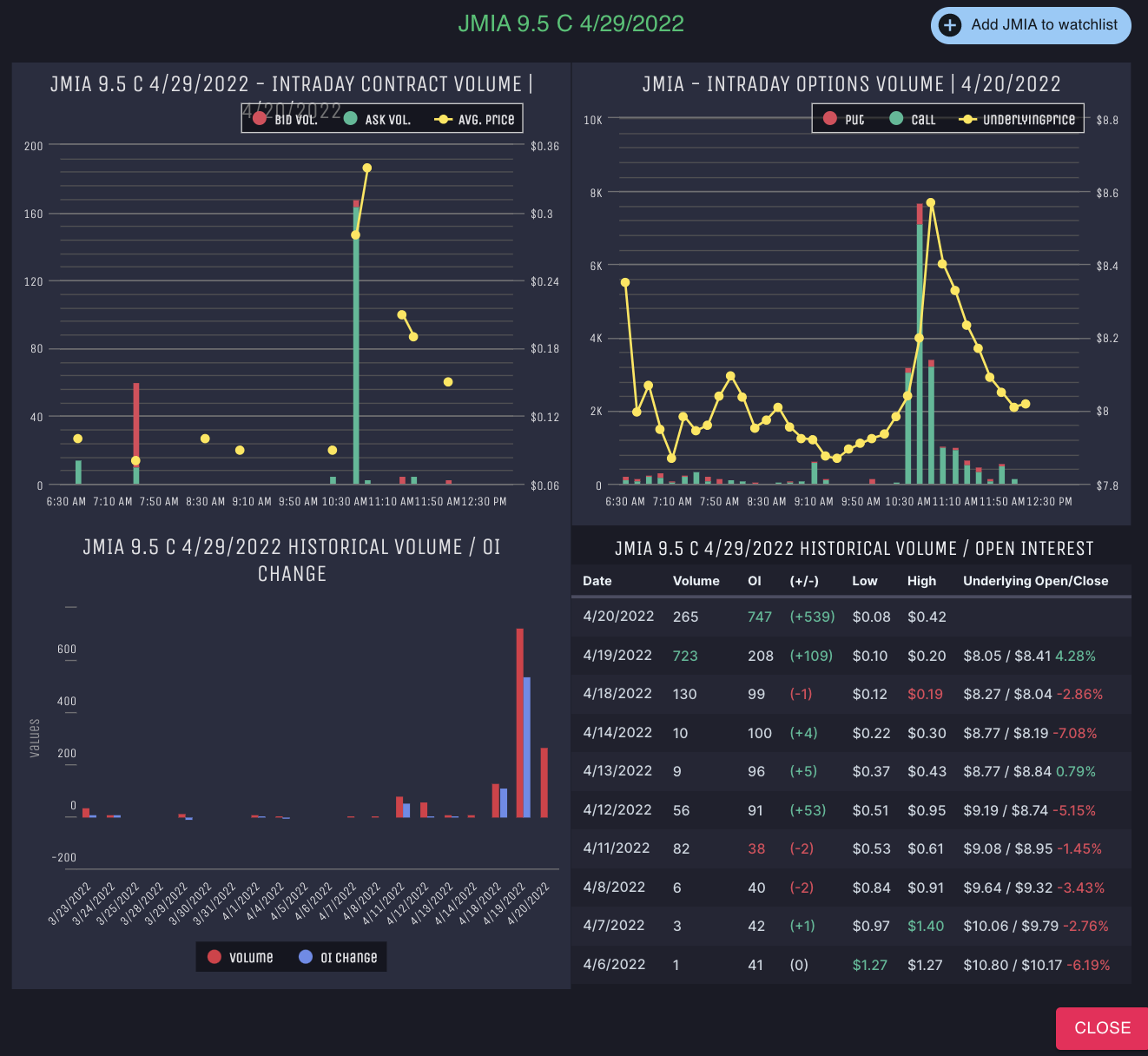Toggle OI Change series in the historical legend
Image resolution: width=1148 pixels, height=1056 pixels.
tap(338, 957)
